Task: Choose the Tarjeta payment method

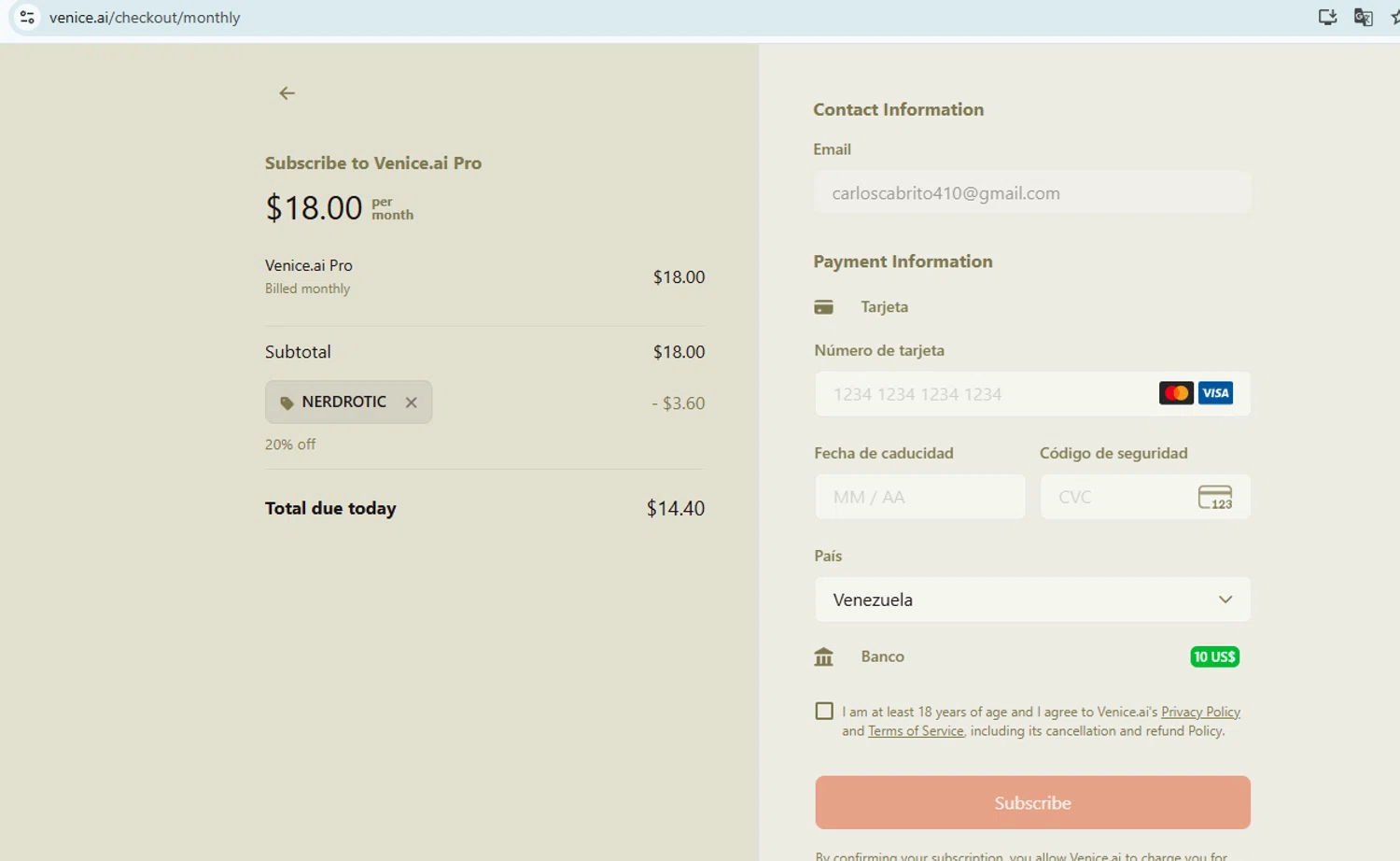Action: coord(884,307)
